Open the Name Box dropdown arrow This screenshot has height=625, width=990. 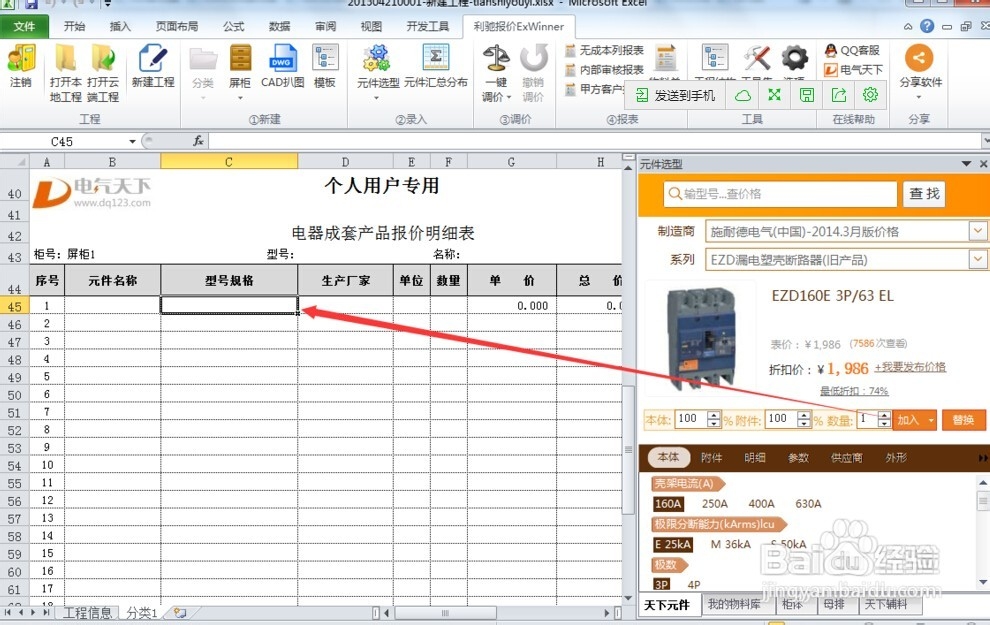(133, 141)
